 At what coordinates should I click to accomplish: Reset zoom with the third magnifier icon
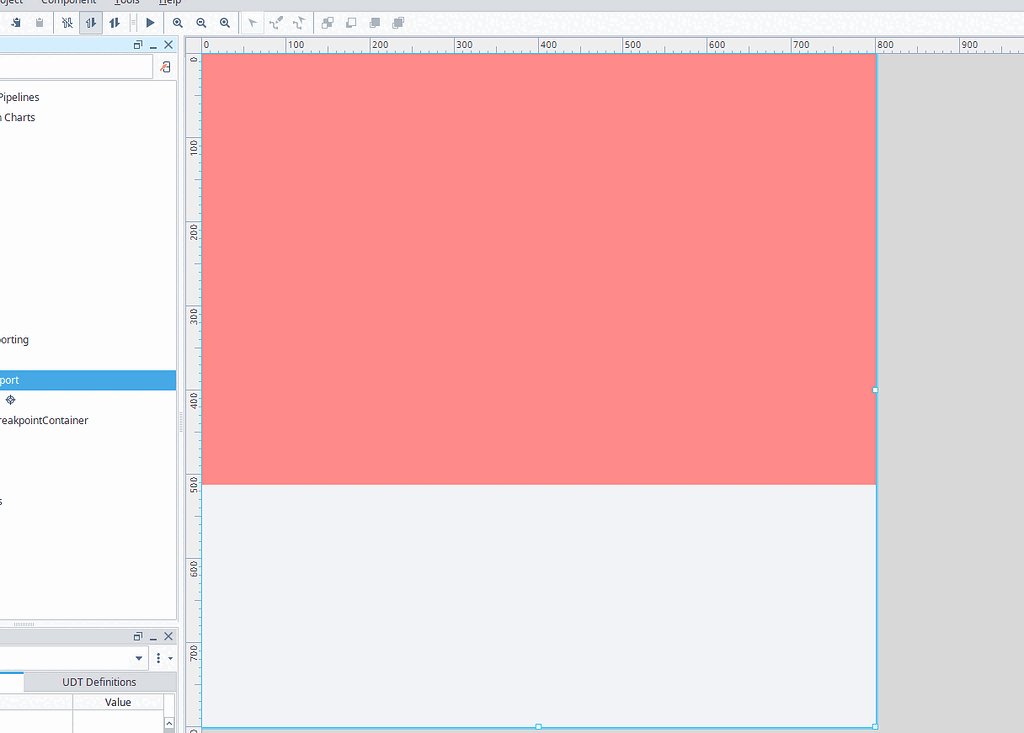coord(225,22)
